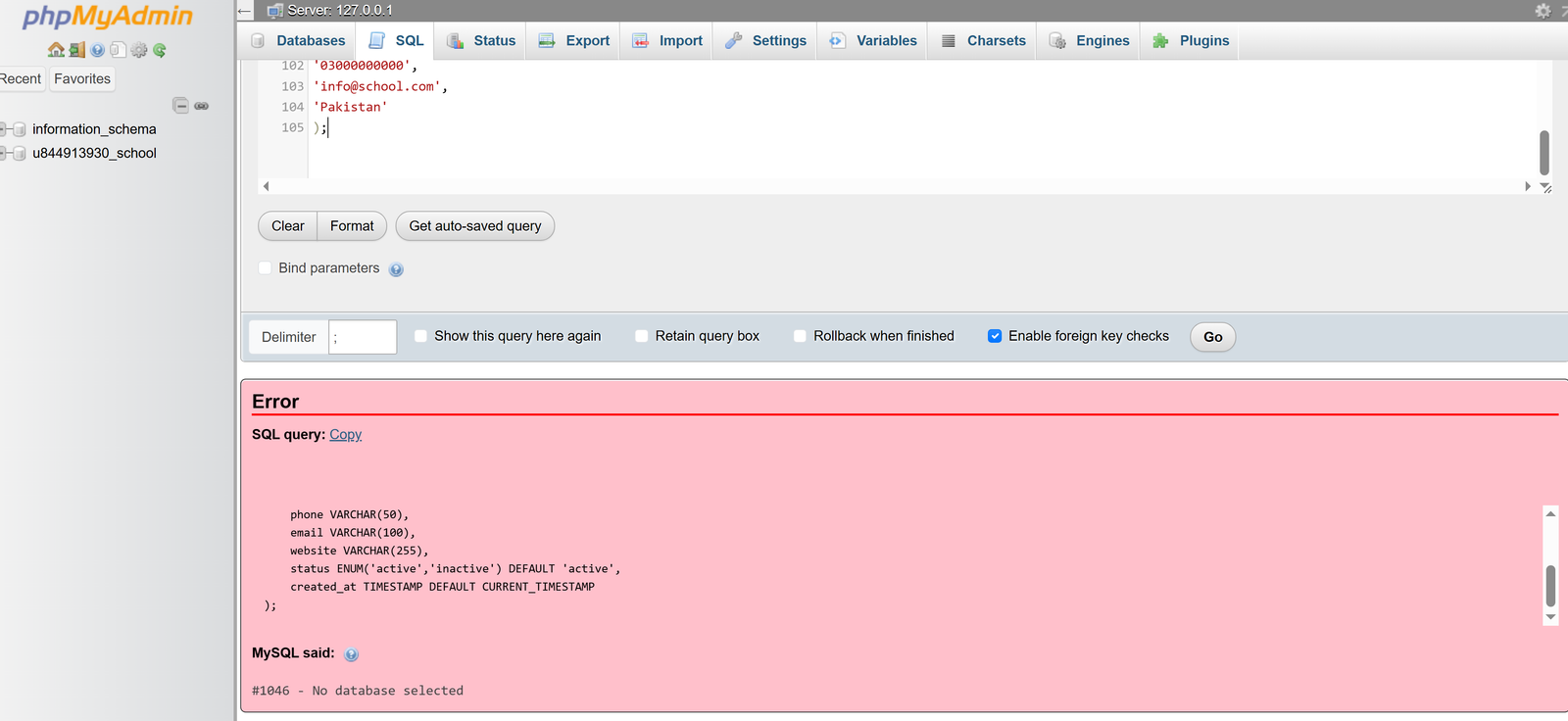
Task: Click the MySQL said help icon
Action: coord(351,654)
